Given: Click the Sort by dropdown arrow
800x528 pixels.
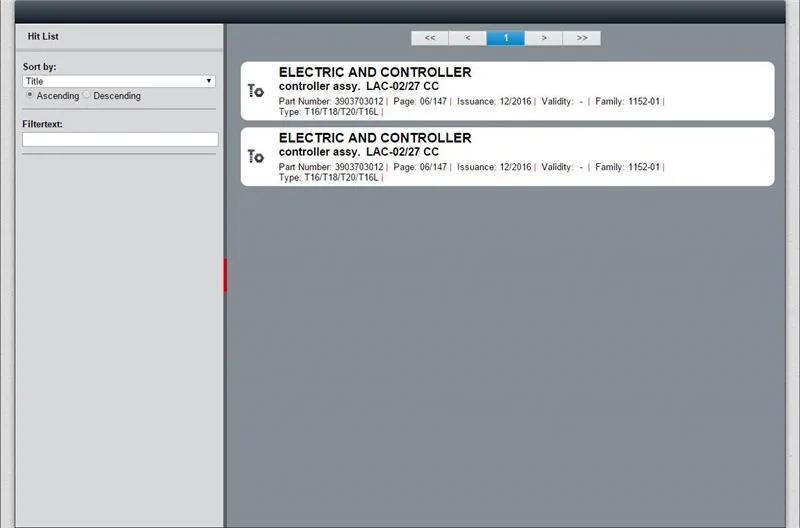Looking at the screenshot, I should pyautogui.click(x=209, y=81).
